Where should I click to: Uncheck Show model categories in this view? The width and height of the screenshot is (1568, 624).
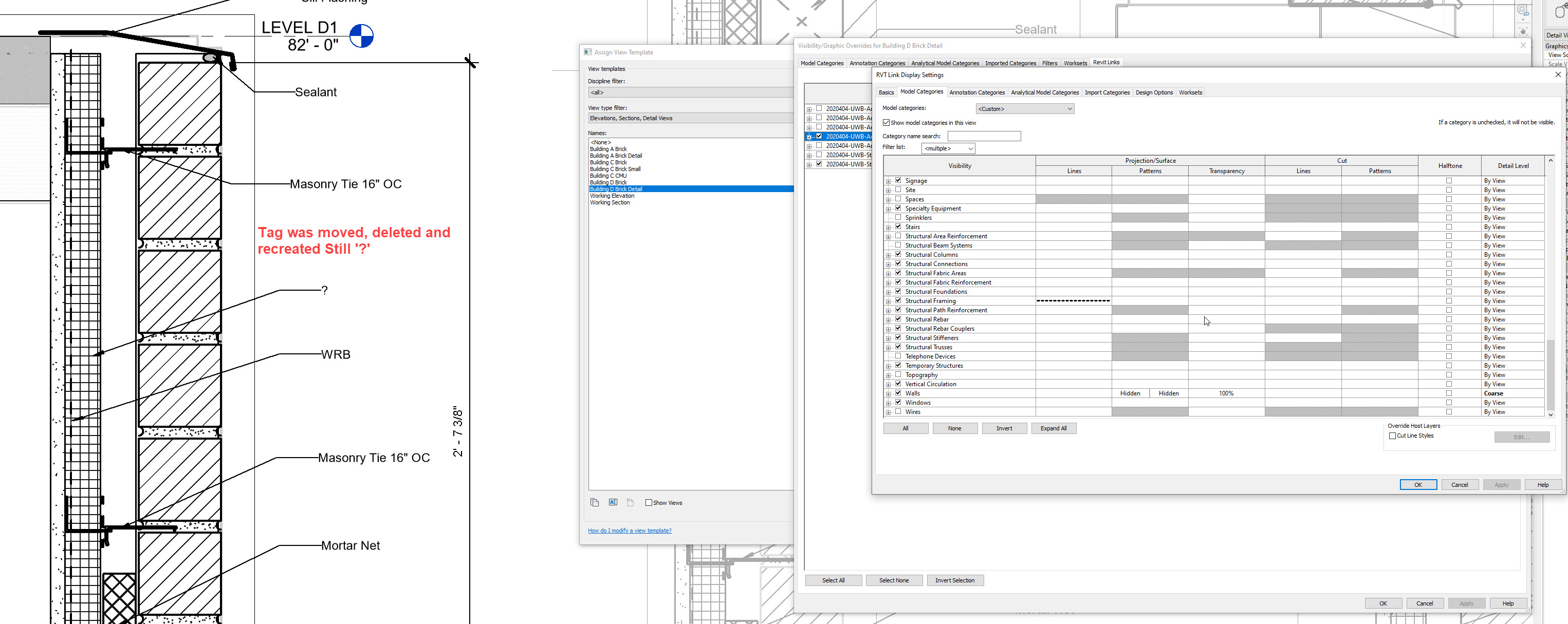tap(886, 123)
